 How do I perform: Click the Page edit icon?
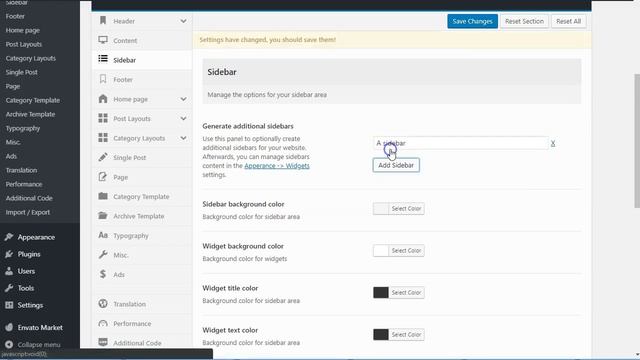[x=103, y=177]
